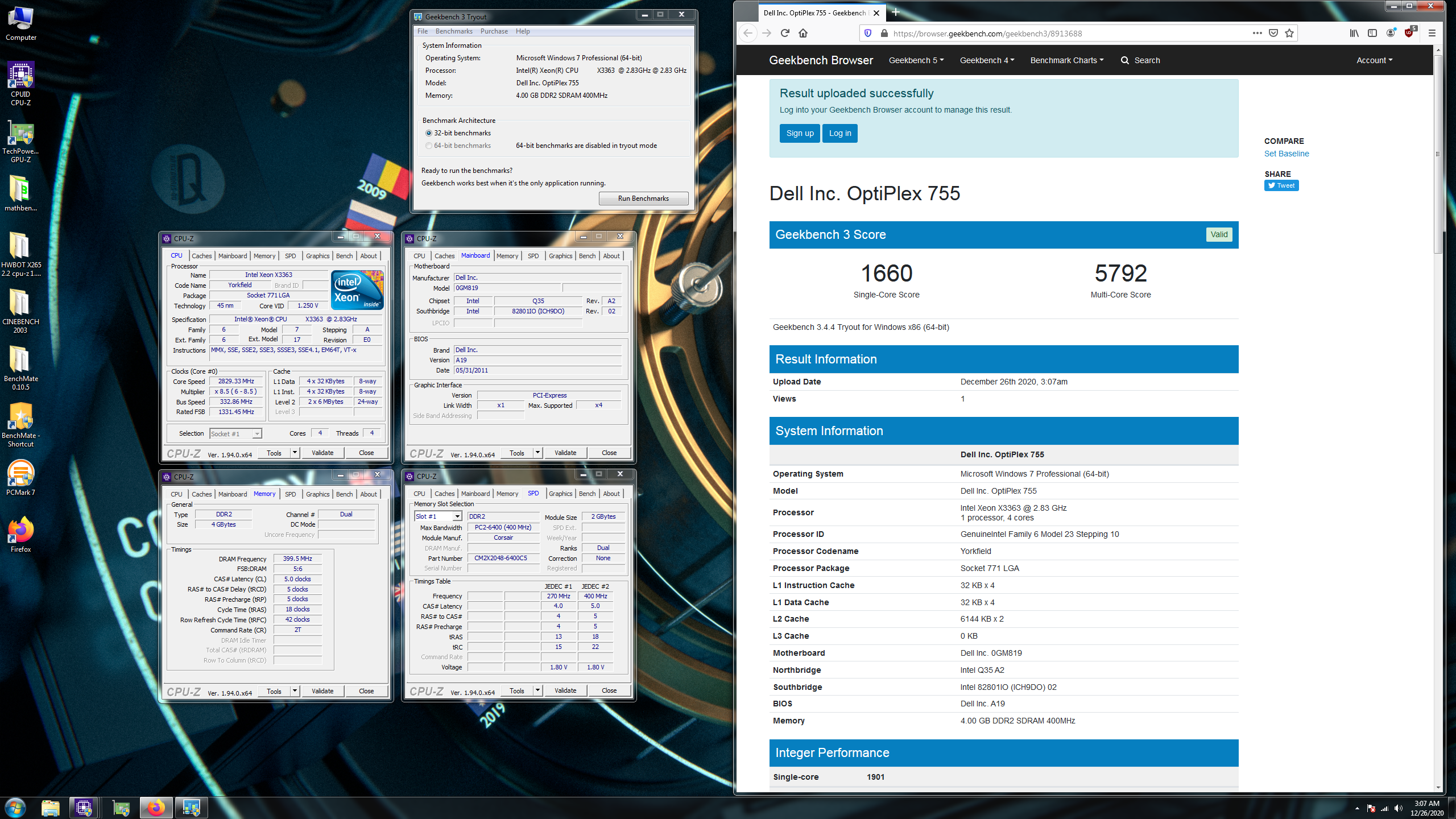Launch CPUID CPU-Z from the desktop
The height and width of the screenshot is (819, 1456).
point(21,84)
